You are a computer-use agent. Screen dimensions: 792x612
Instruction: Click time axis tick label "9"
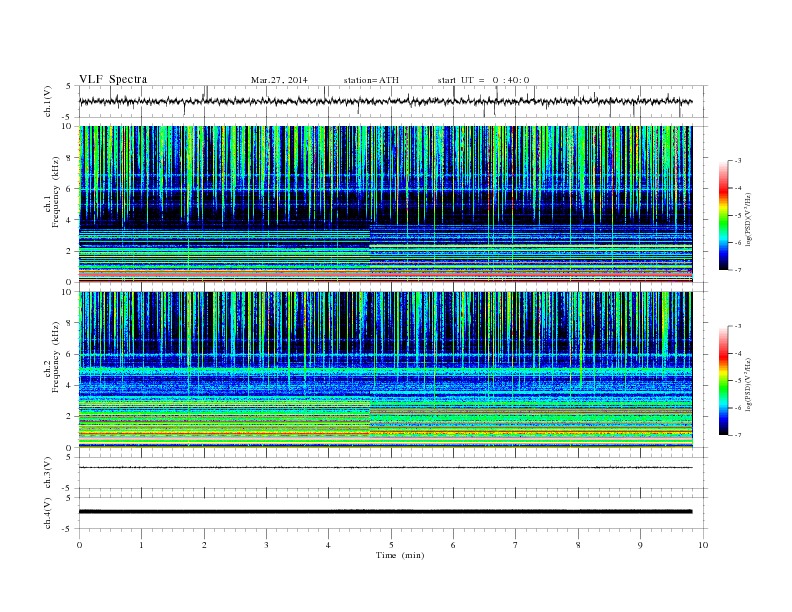pos(640,545)
